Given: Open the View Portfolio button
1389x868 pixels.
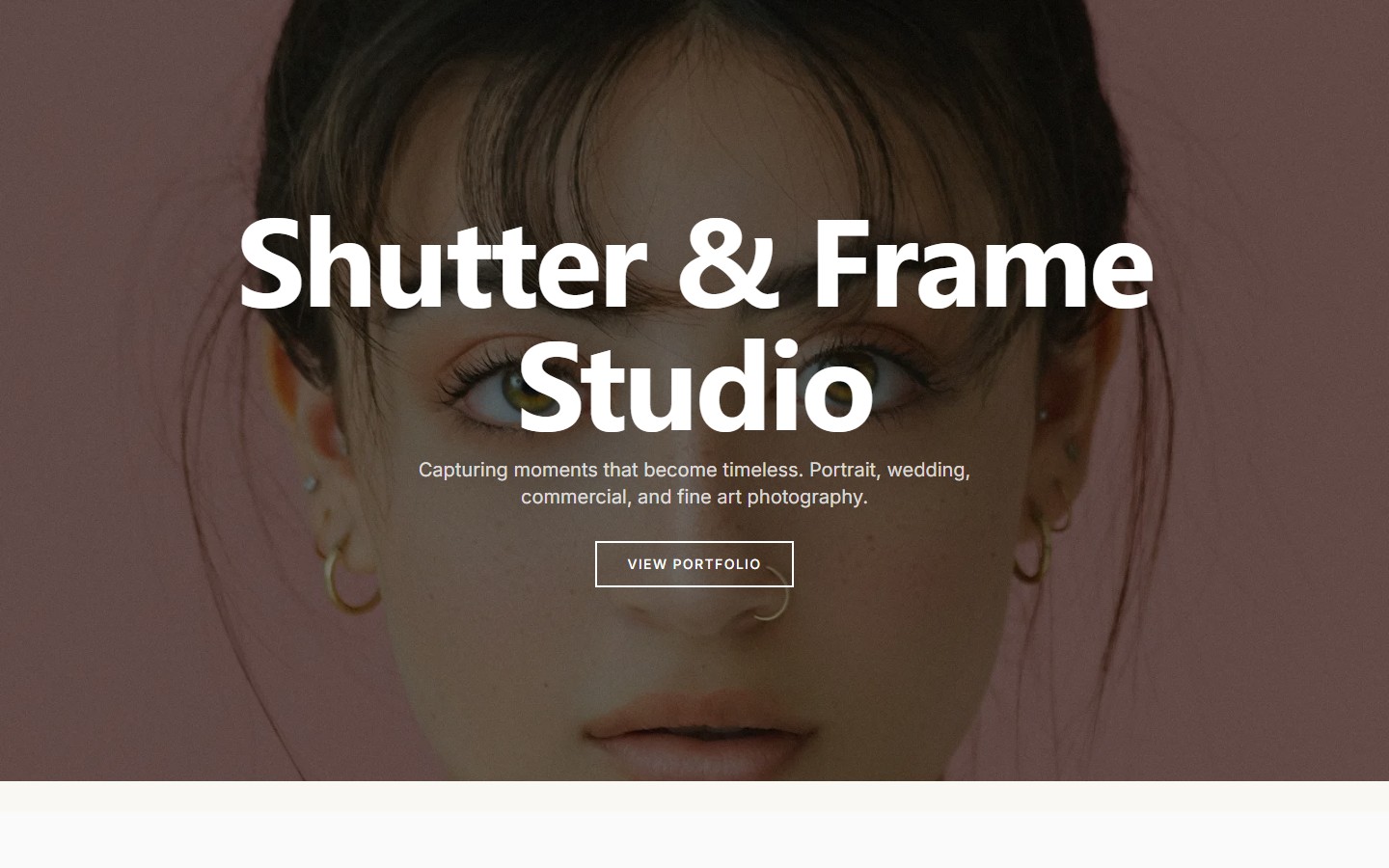Looking at the screenshot, I should (x=694, y=564).
